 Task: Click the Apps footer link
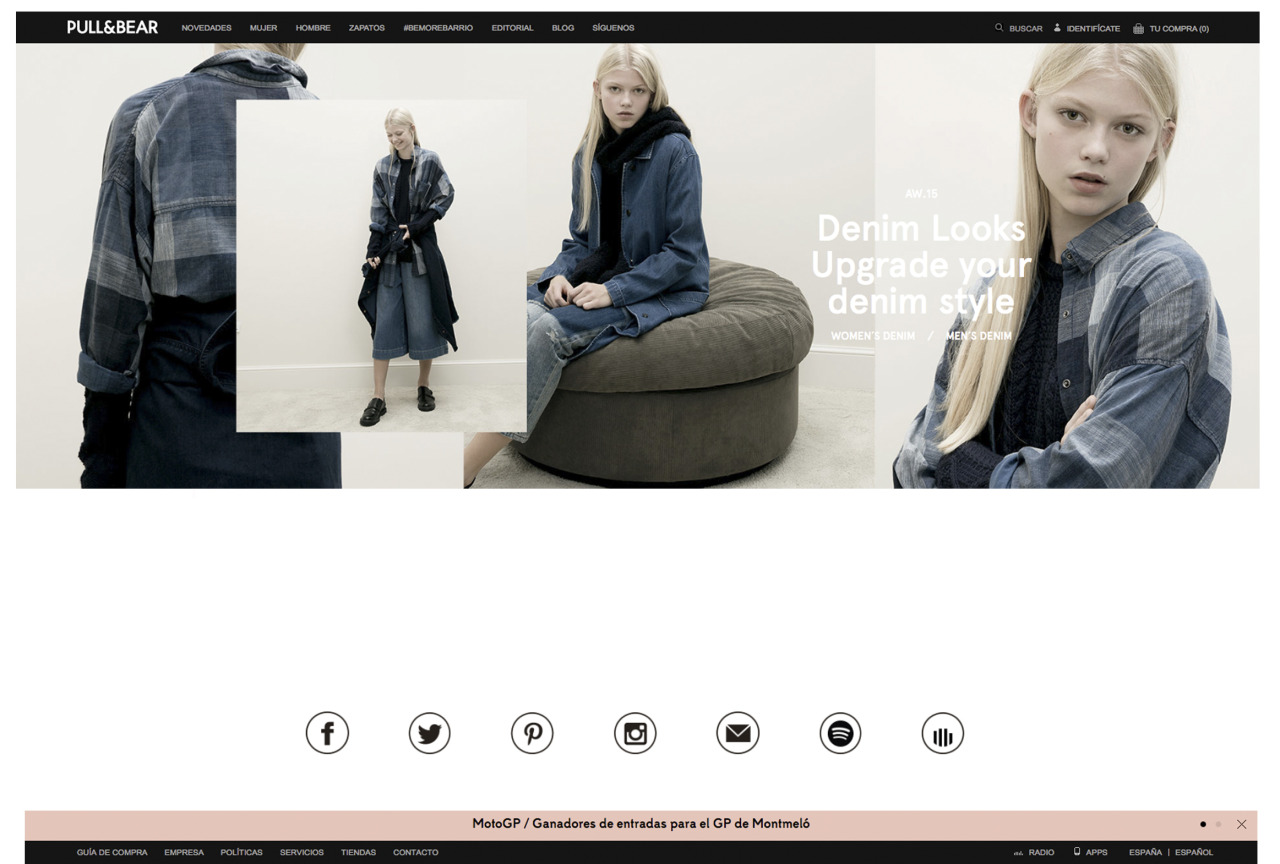coord(1097,852)
